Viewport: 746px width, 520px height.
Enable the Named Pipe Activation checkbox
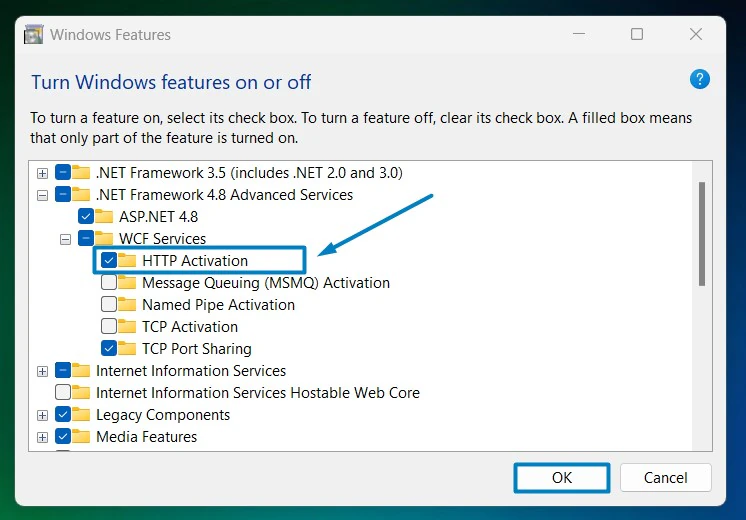click(109, 304)
